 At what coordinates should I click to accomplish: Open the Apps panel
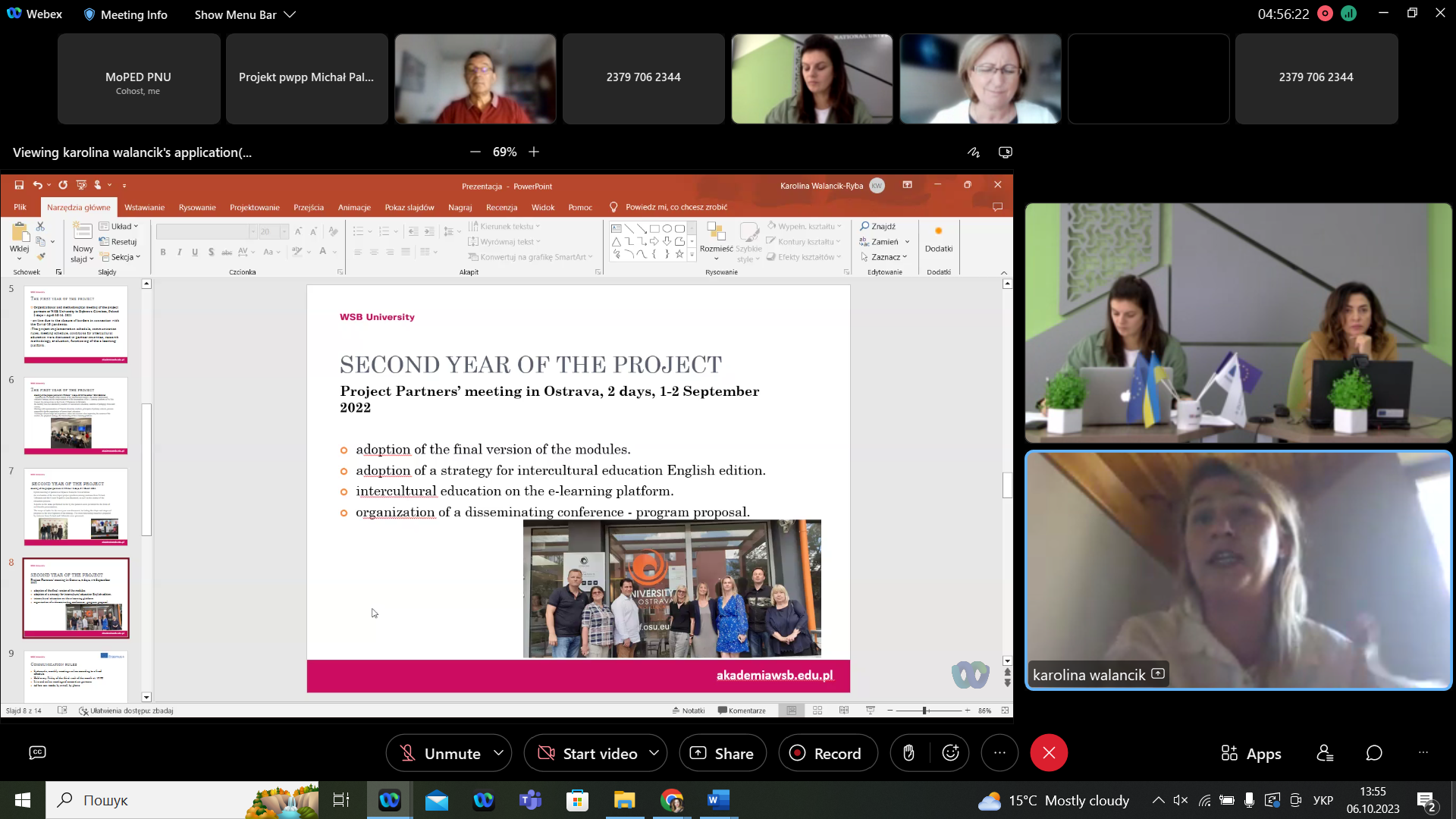coord(1250,753)
